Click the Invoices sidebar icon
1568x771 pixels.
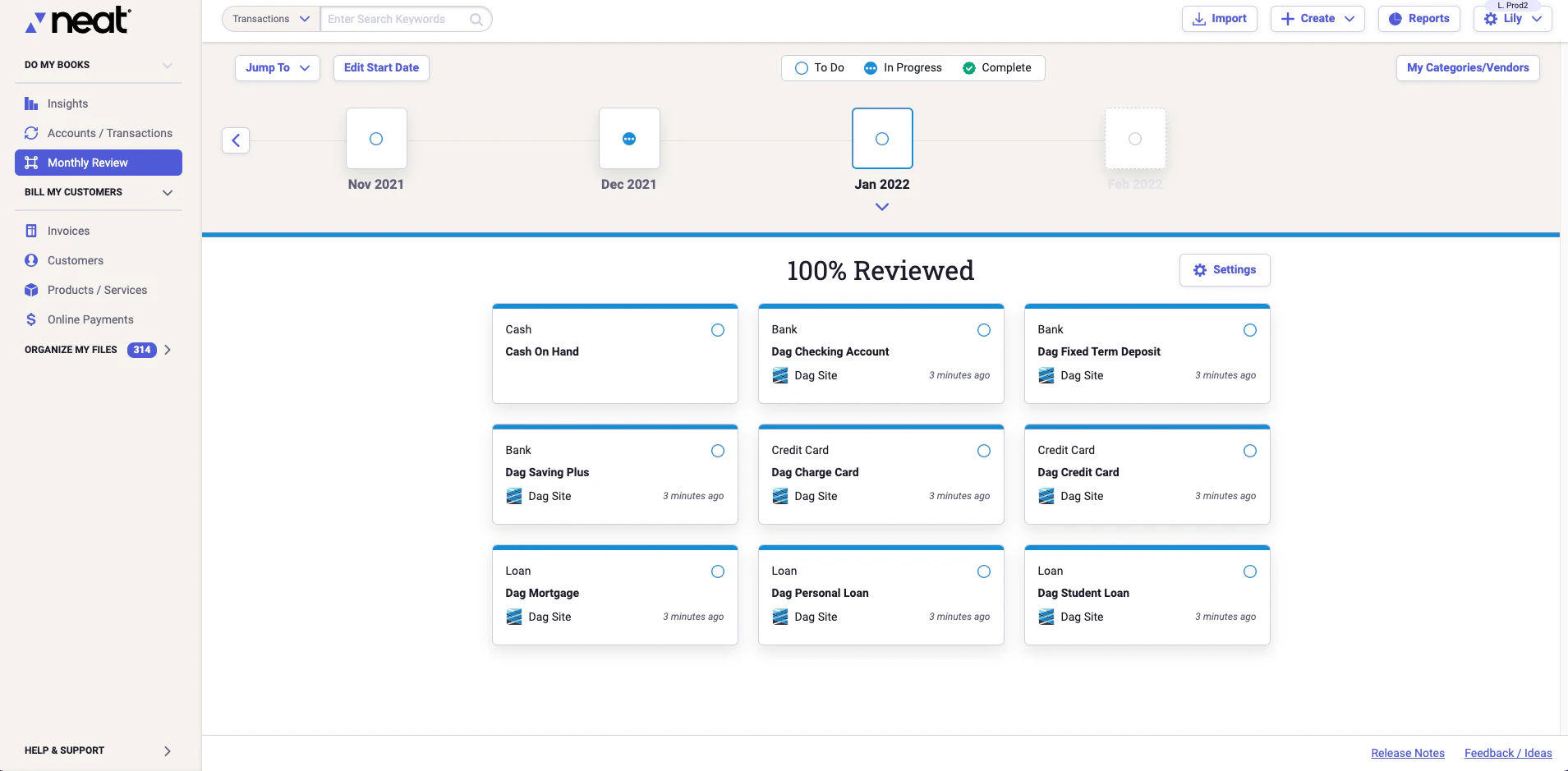click(31, 231)
